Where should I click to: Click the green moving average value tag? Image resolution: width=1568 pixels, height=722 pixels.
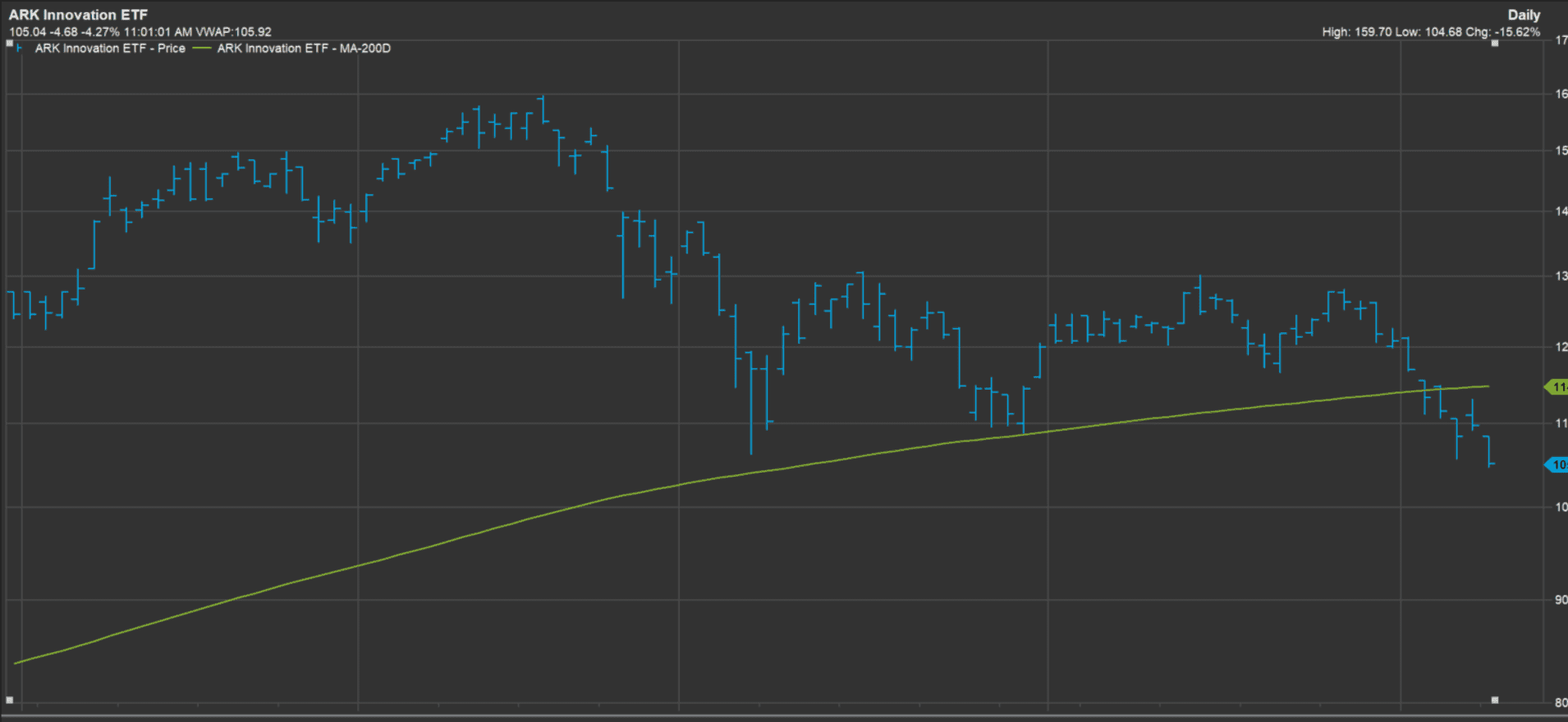coord(1557,387)
